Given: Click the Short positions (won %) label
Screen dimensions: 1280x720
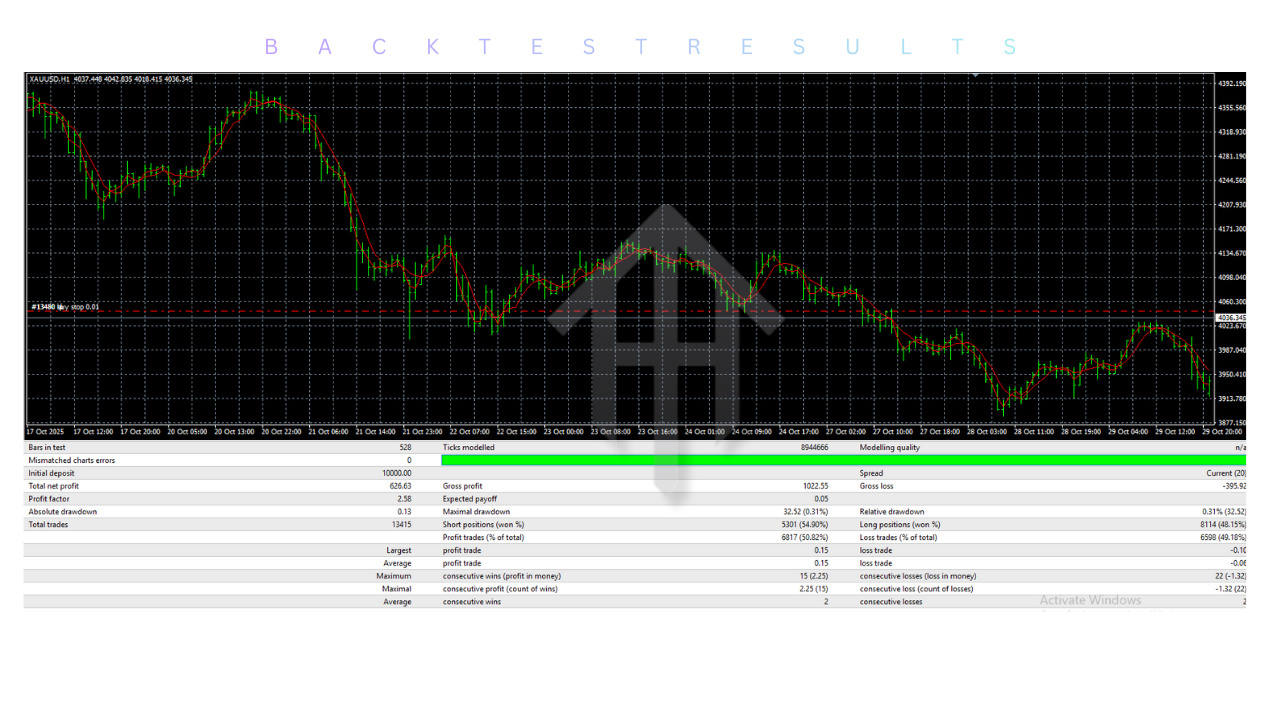Looking at the screenshot, I should point(483,525).
